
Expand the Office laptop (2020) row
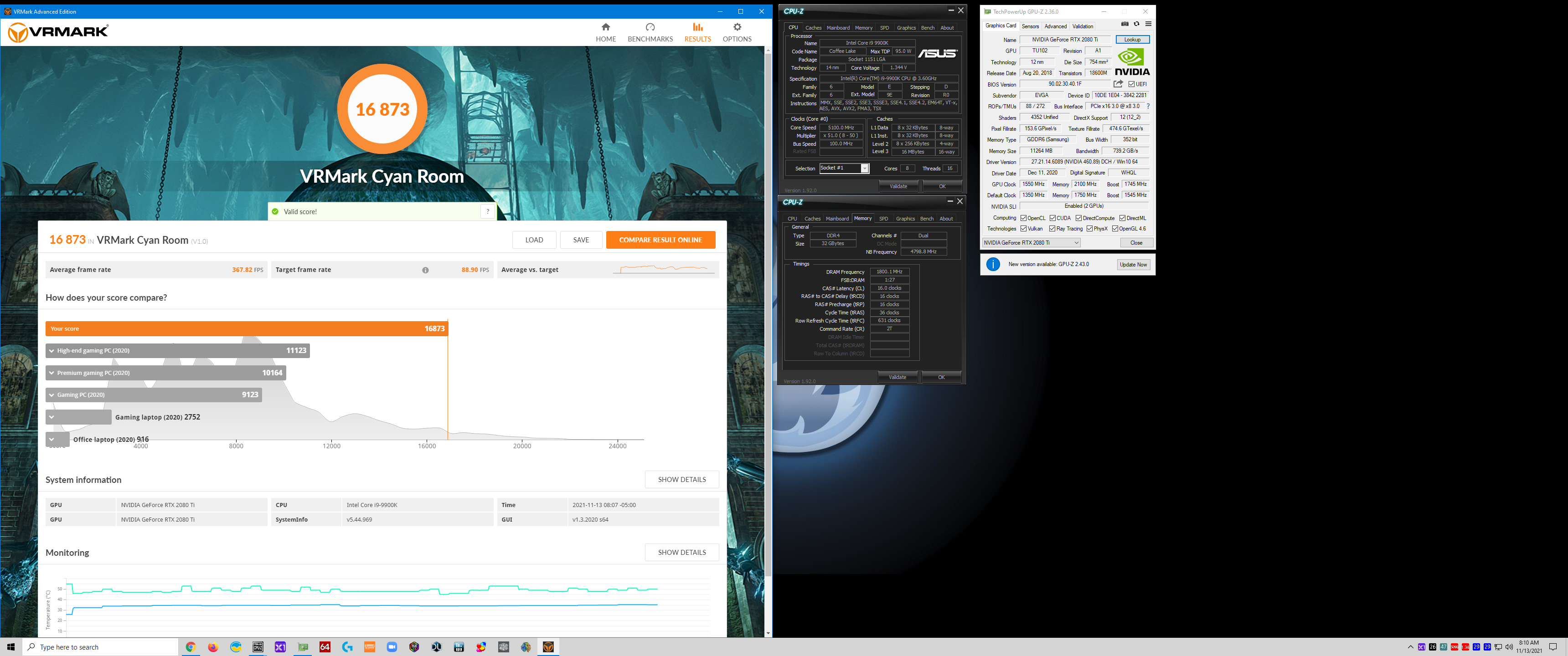57,439
